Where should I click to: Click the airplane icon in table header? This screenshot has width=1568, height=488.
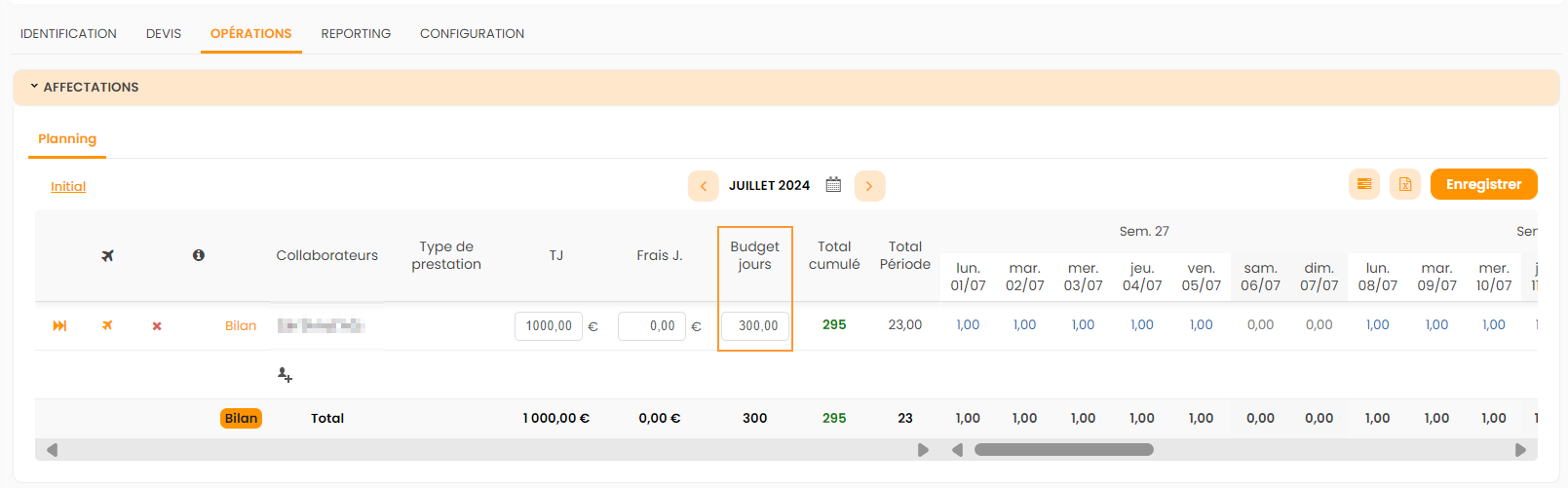pyautogui.click(x=107, y=255)
